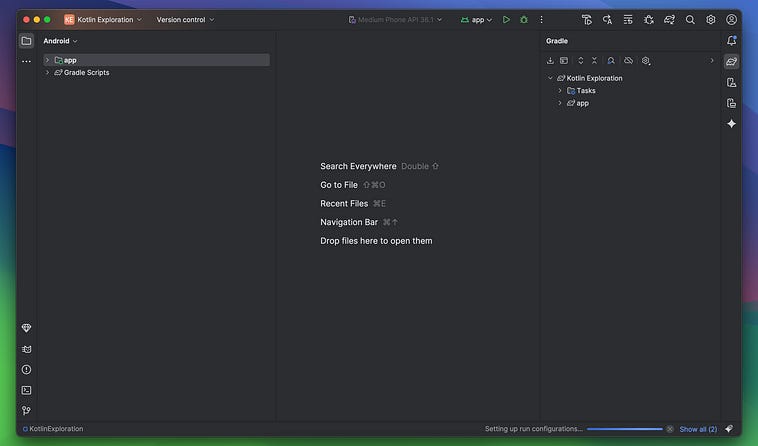Click Search Everywhere hint text in editor

[358, 166]
